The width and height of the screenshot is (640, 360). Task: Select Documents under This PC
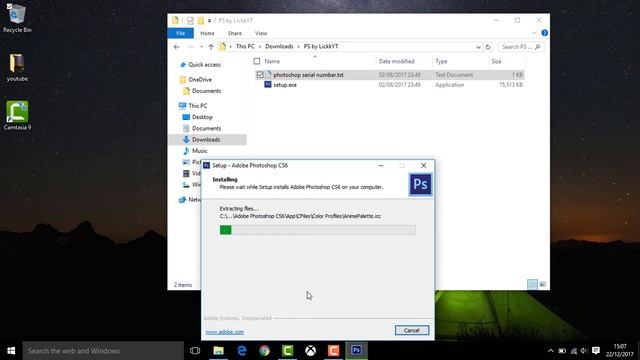[207, 128]
